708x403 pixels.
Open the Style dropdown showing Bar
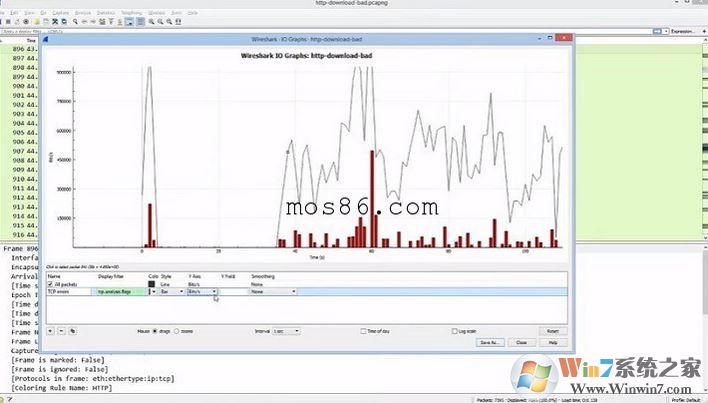pos(172,292)
